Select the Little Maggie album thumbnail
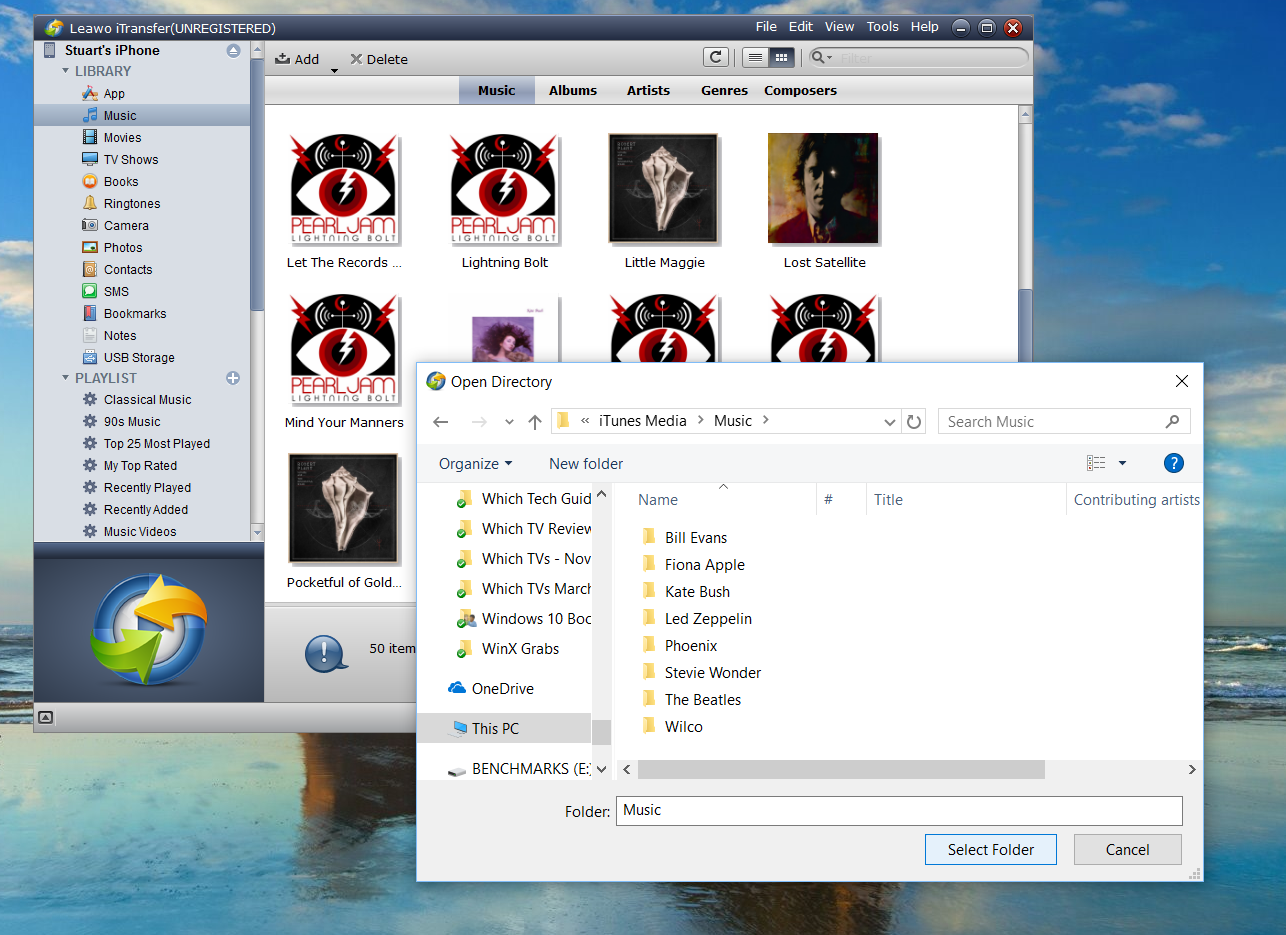 click(x=663, y=188)
